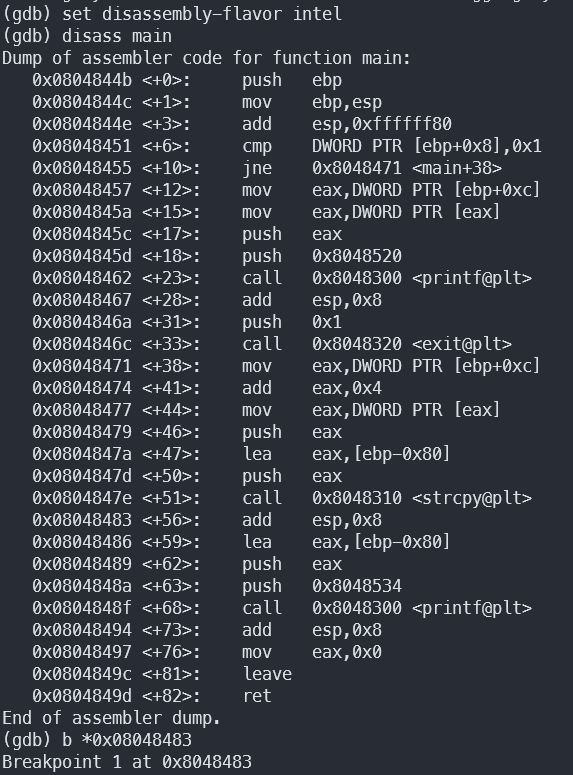The width and height of the screenshot is (573, 775).
Task: Click the 'b *0x08048483' breakpoint command
Action: 97,740
